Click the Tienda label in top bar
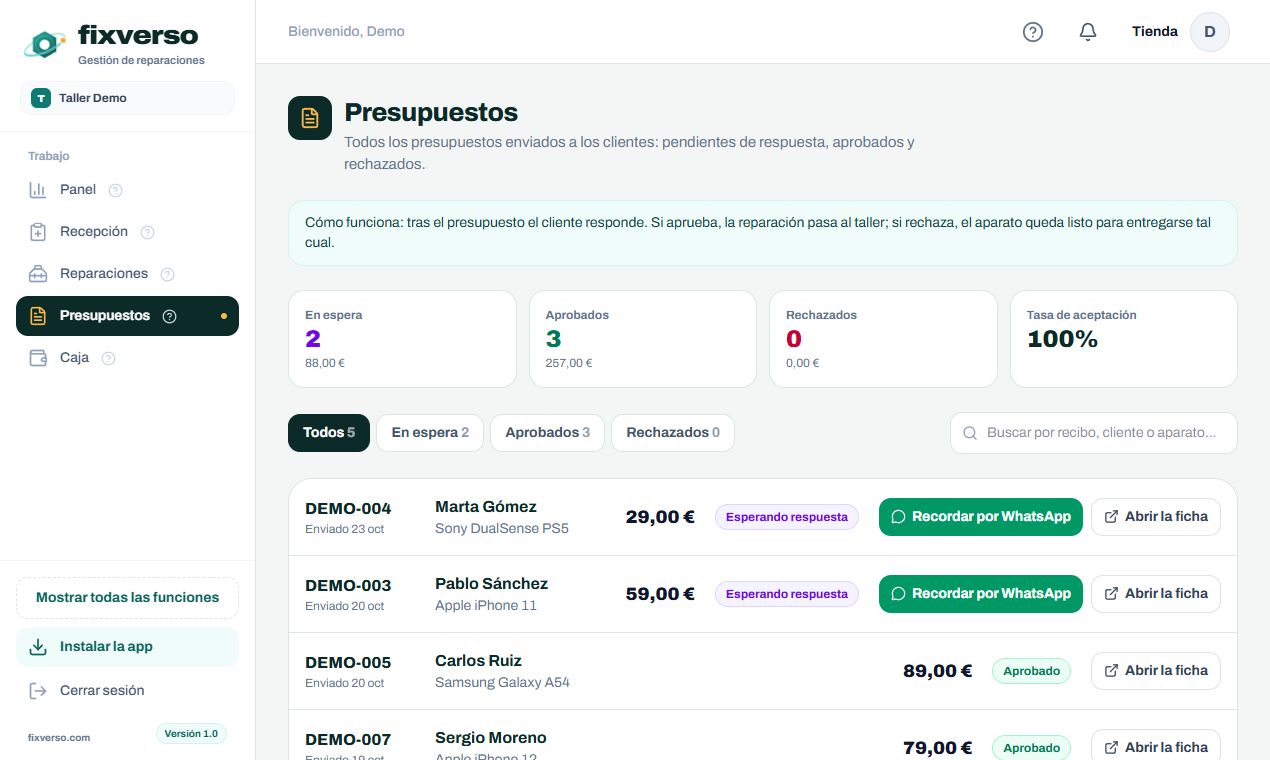 1155,32
